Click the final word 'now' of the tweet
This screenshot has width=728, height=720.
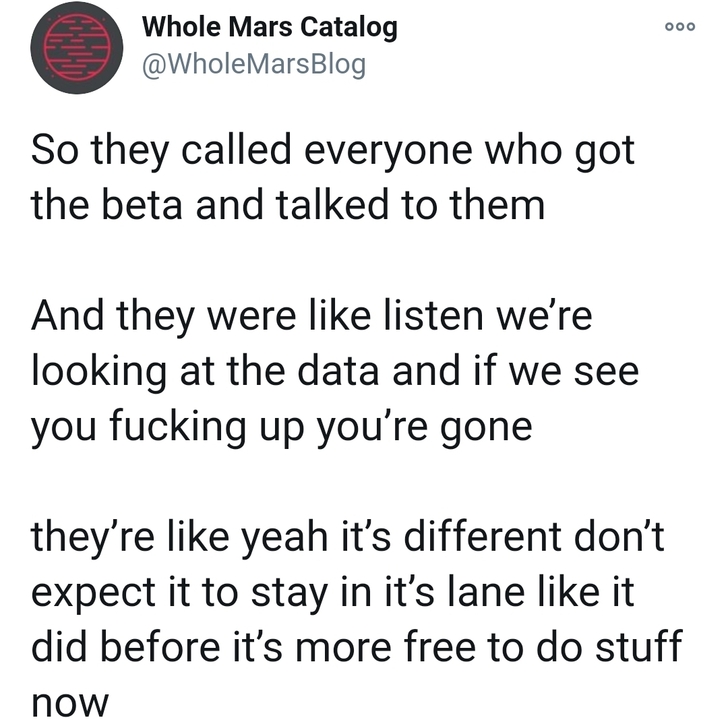tap(70, 704)
